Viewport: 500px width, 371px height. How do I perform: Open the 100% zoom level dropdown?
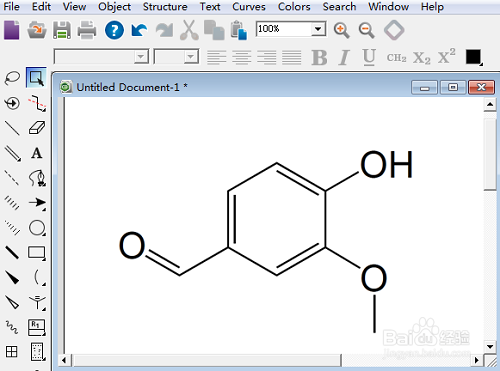[x=318, y=29]
